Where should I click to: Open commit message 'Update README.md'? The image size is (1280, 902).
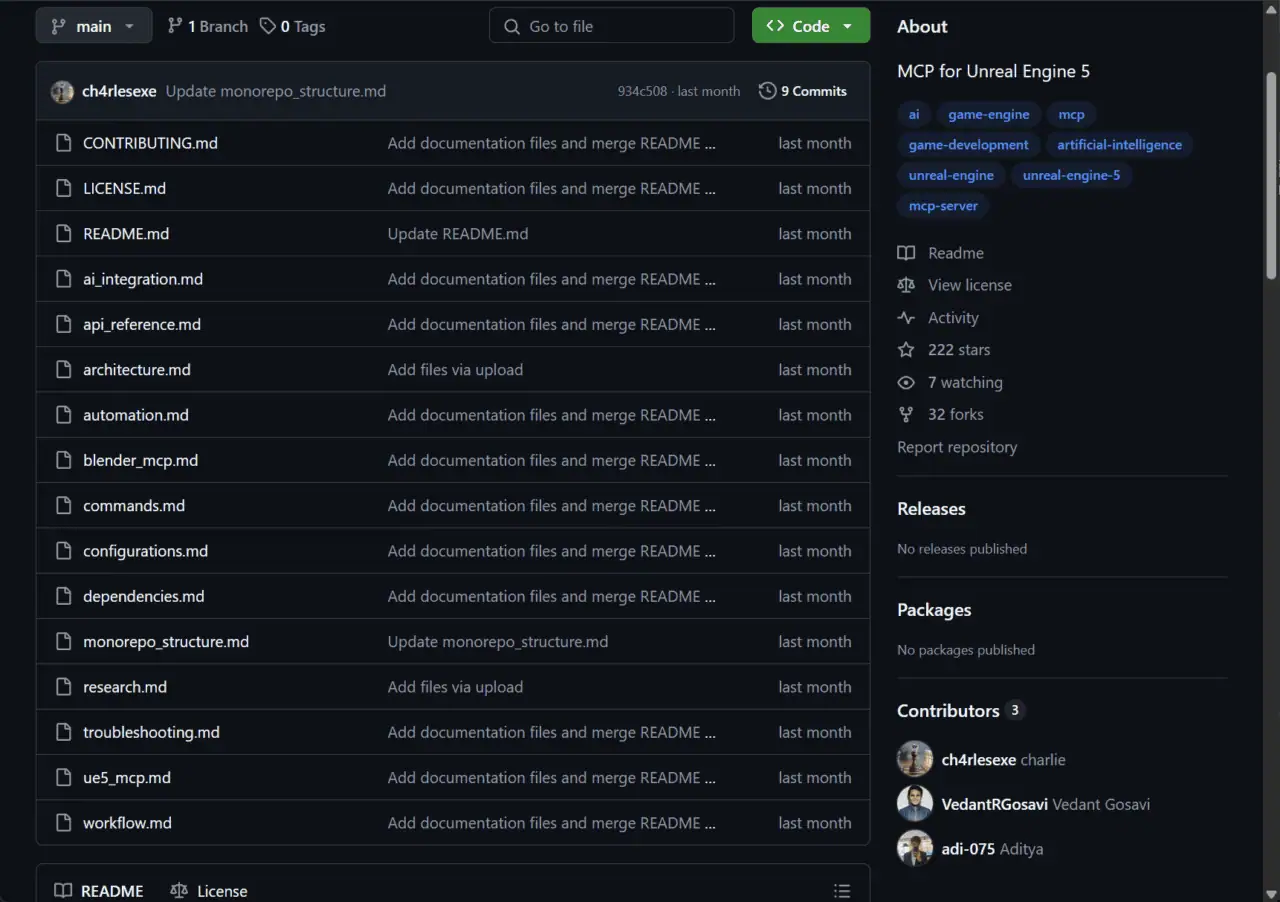pyautogui.click(x=458, y=234)
